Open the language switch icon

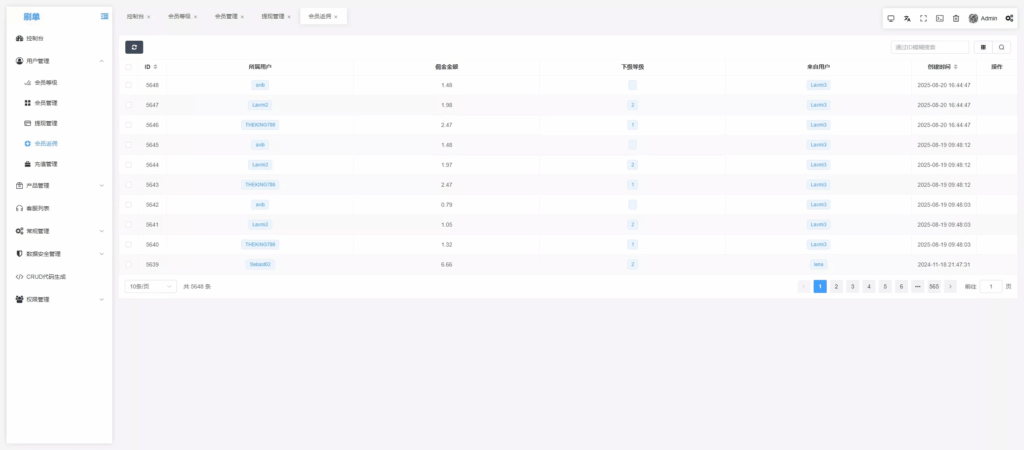coord(907,18)
